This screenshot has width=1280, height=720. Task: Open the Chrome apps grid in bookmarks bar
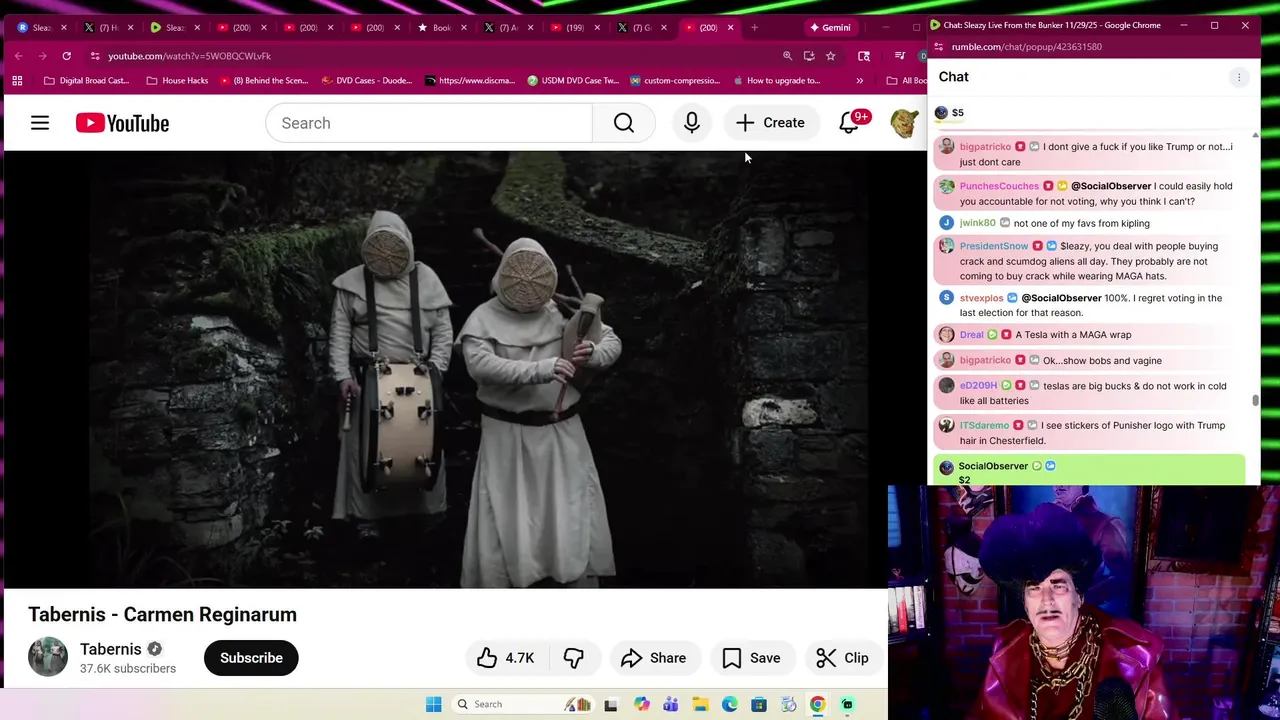pos(17,80)
